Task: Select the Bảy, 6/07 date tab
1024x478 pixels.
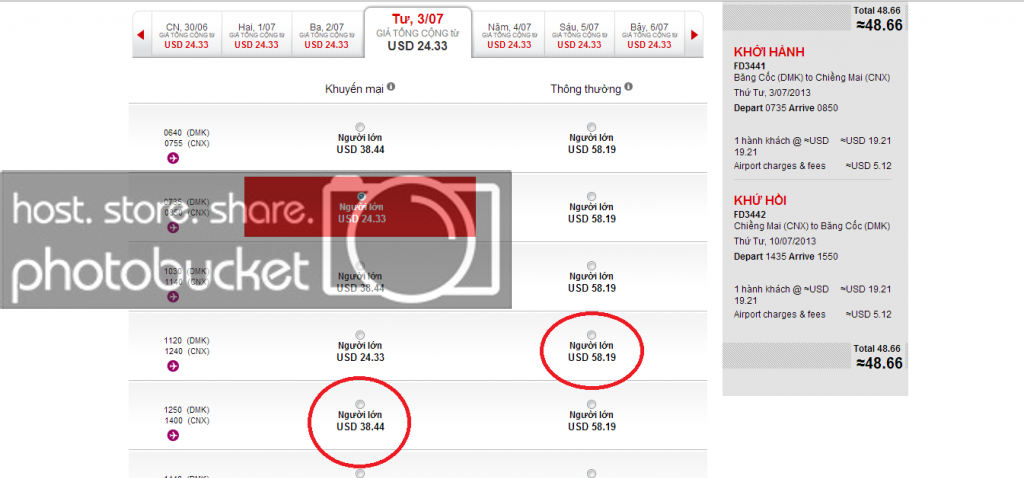Action: pyautogui.click(x=648, y=35)
